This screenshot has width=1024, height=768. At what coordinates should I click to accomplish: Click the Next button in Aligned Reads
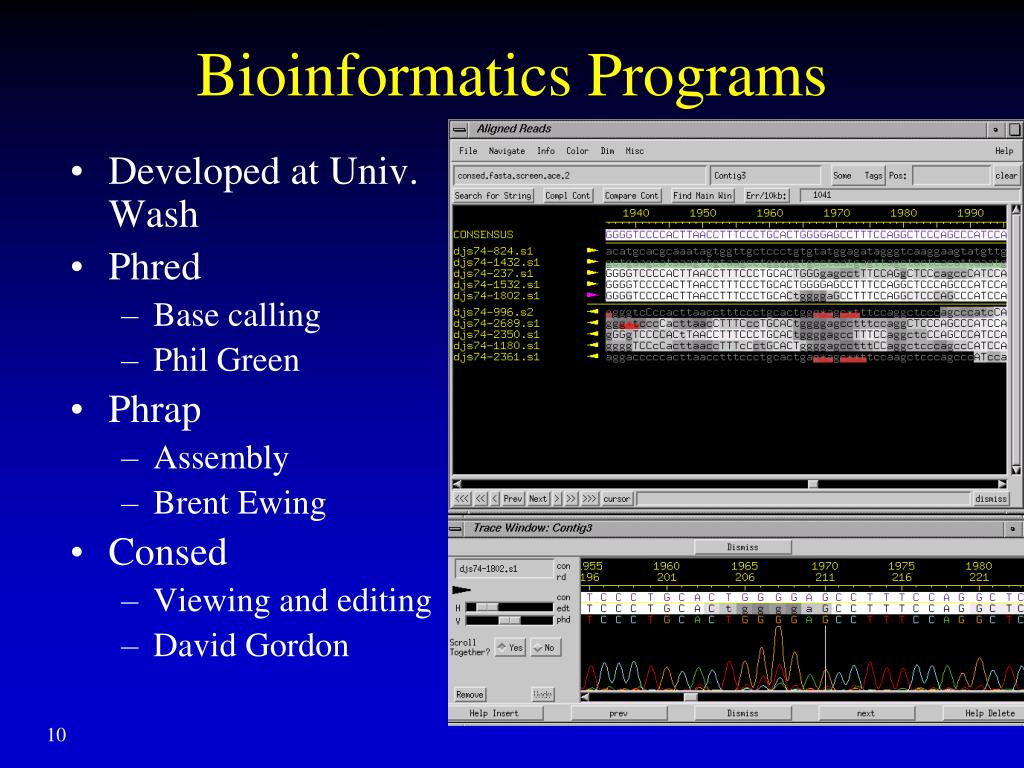point(538,498)
